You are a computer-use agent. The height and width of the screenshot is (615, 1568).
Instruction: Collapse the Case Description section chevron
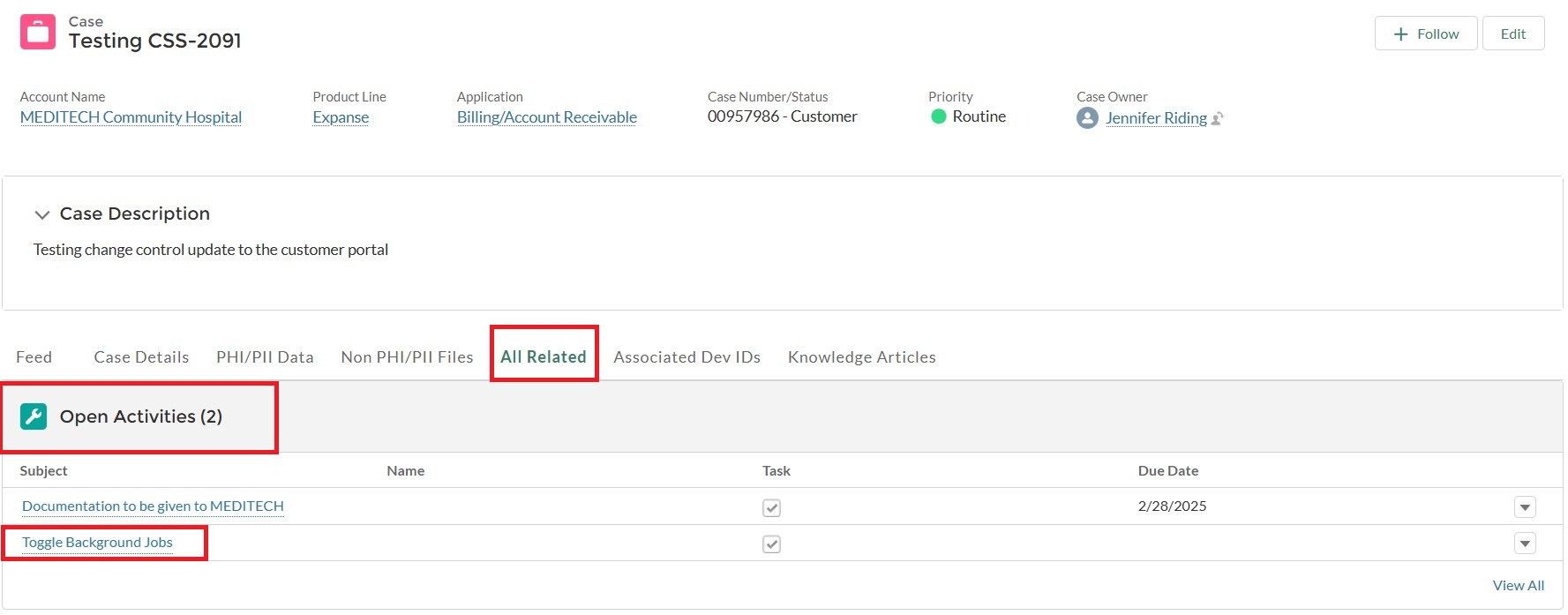click(41, 214)
